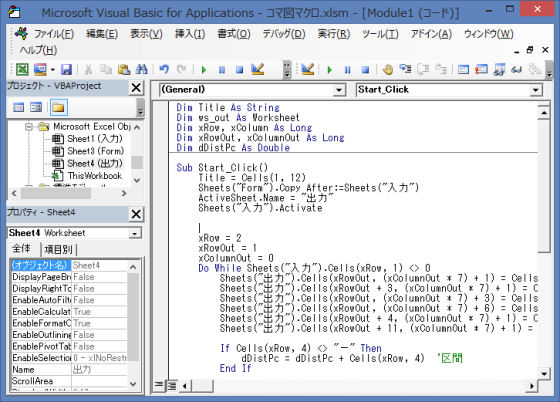Click the Insert UserForm toolbar icon
Image resolution: width=560 pixels, height=402 pixels.
pyautogui.click(x=40, y=69)
